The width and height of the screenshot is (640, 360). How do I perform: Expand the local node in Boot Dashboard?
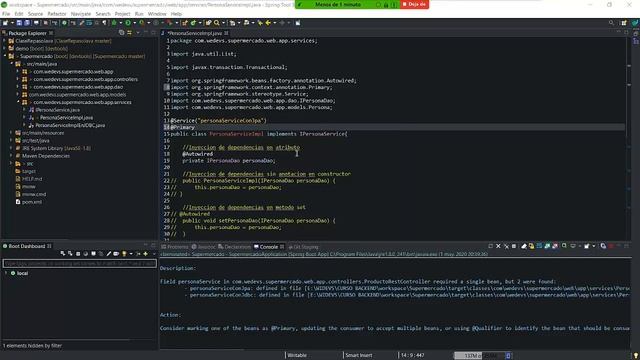click(6, 273)
